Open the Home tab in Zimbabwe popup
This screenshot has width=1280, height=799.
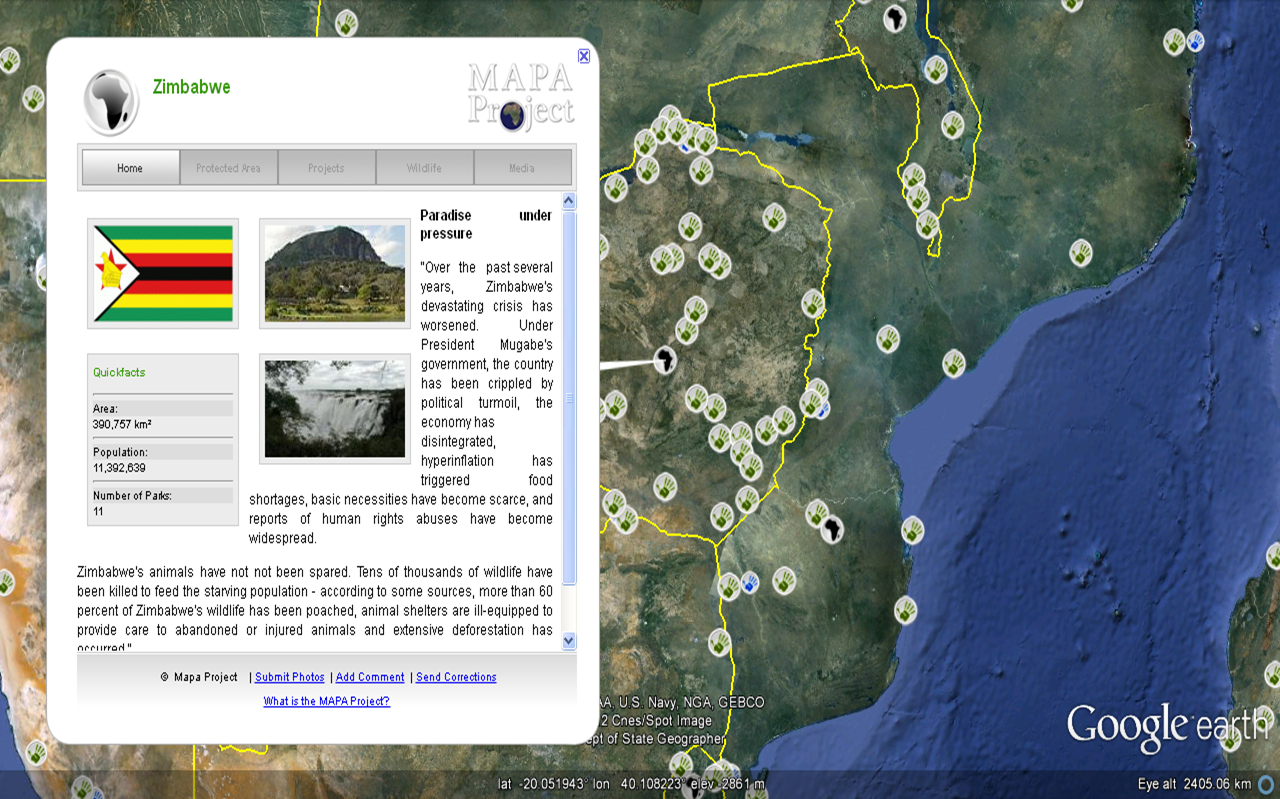click(130, 168)
